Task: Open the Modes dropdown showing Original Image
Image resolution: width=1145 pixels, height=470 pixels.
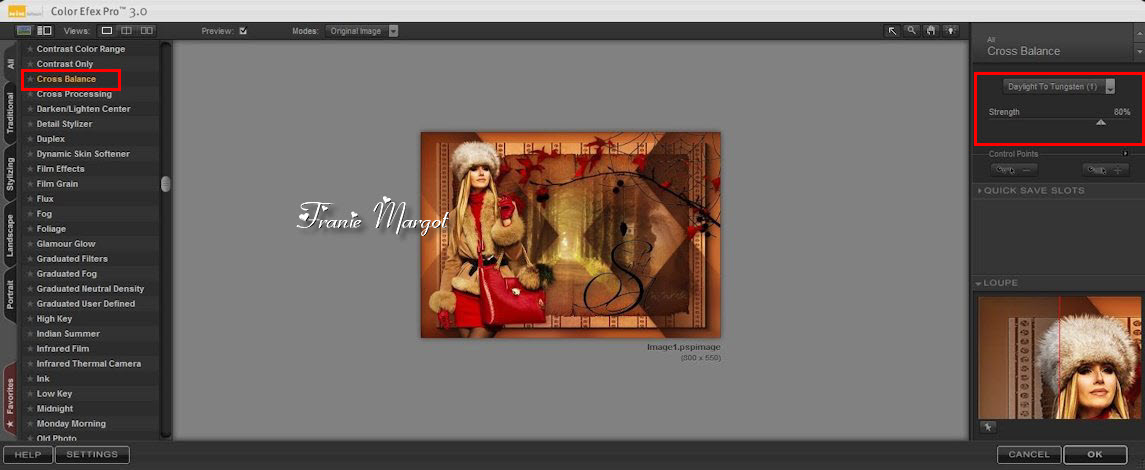Action: pyautogui.click(x=361, y=31)
